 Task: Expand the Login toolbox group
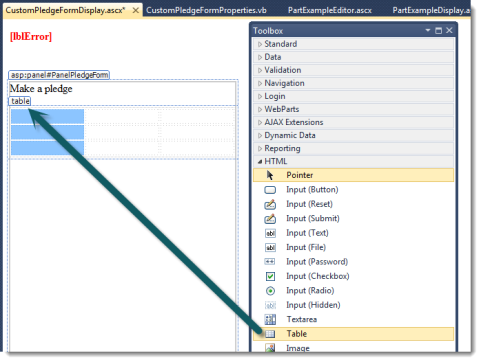260,96
